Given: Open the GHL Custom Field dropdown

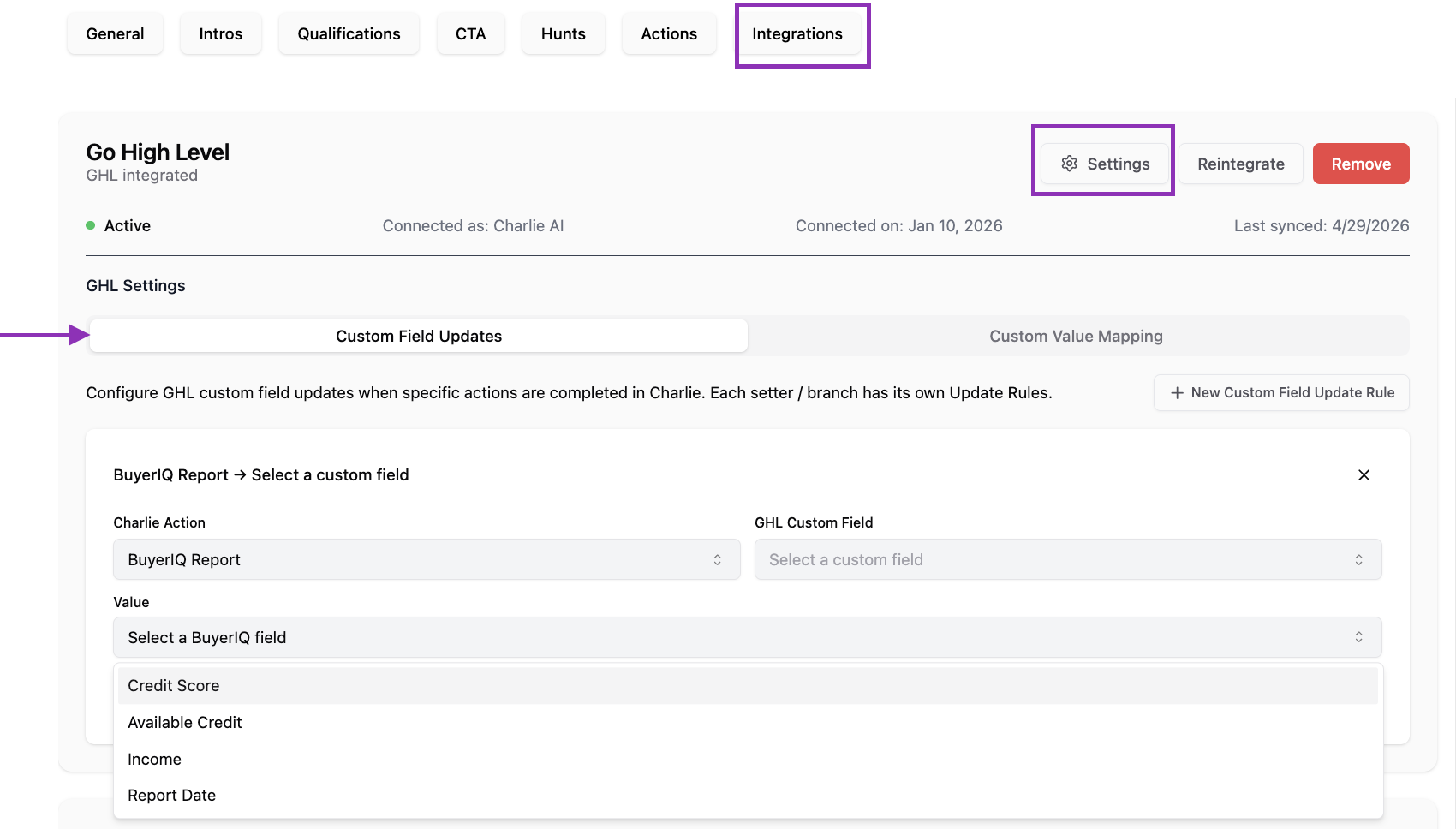Looking at the screenshot, I should pos(1068,559).
